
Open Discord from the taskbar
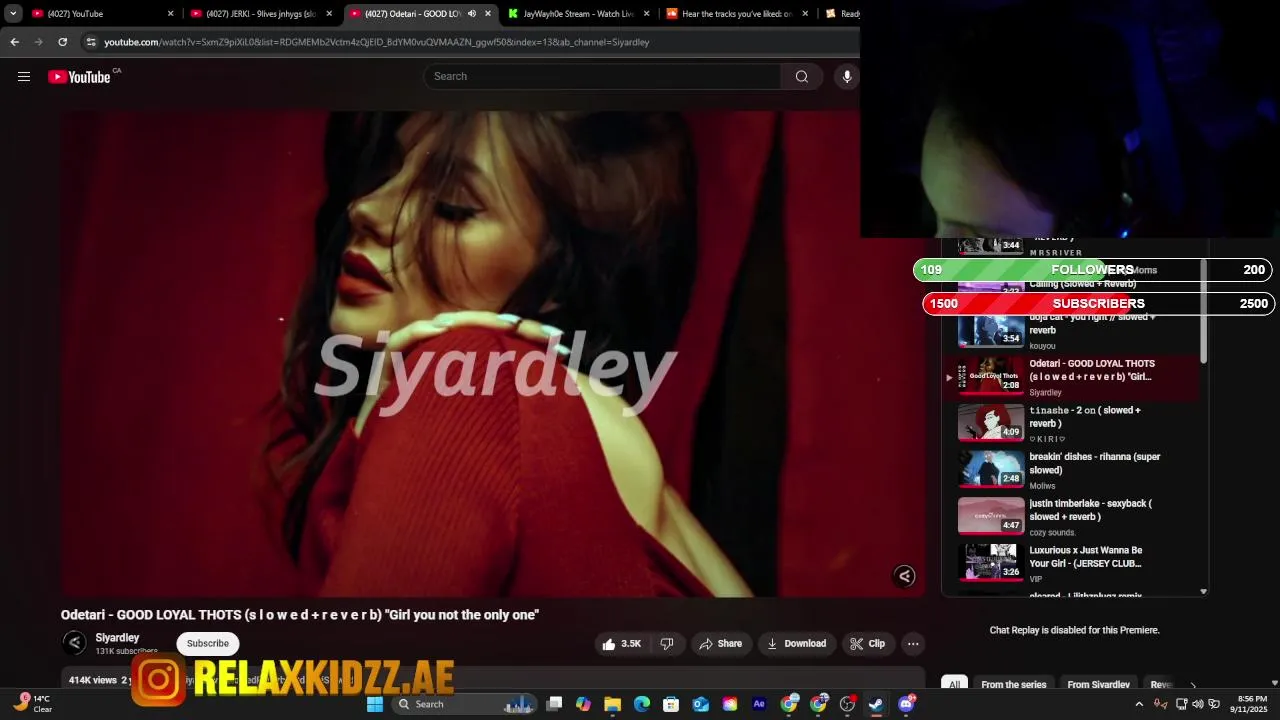[907, 704]
